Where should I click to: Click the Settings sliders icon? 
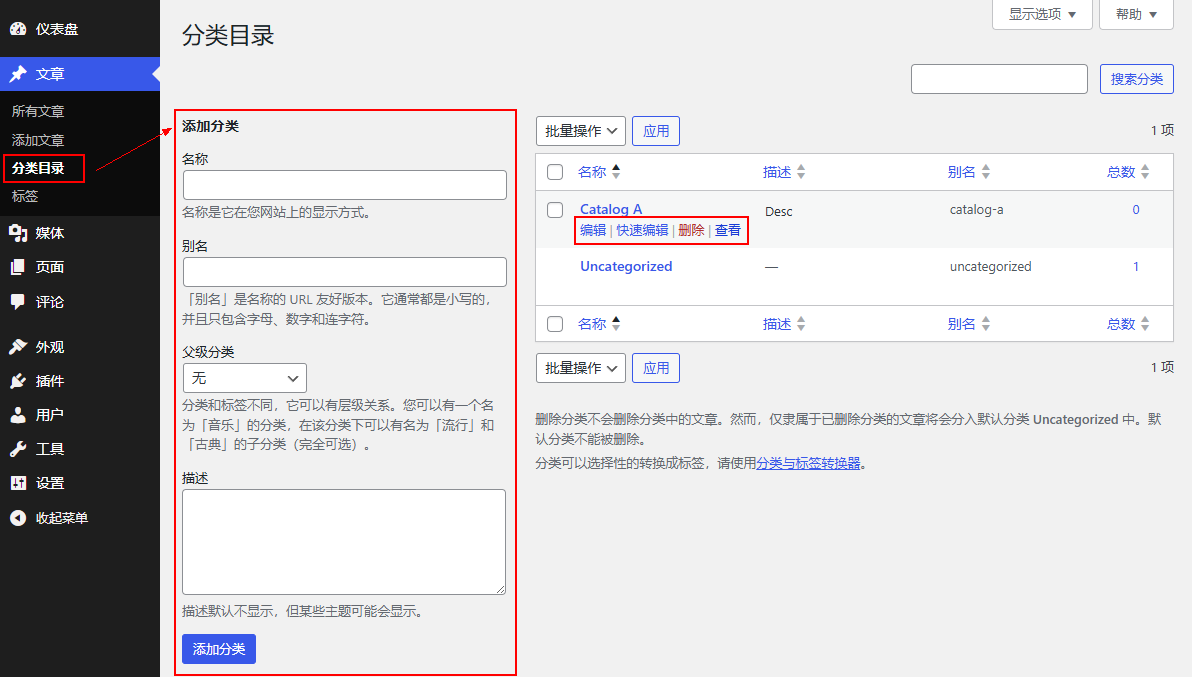18,482
